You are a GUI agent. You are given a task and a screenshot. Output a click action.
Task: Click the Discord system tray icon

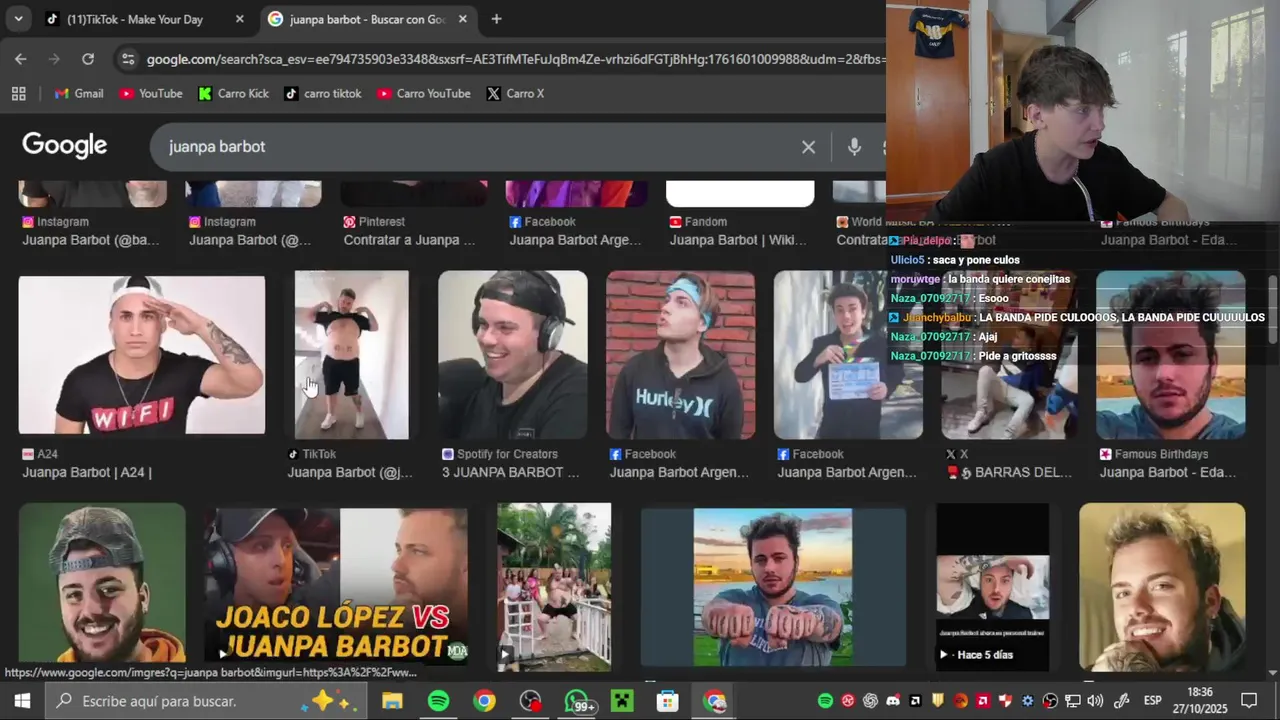pos(893,701)
